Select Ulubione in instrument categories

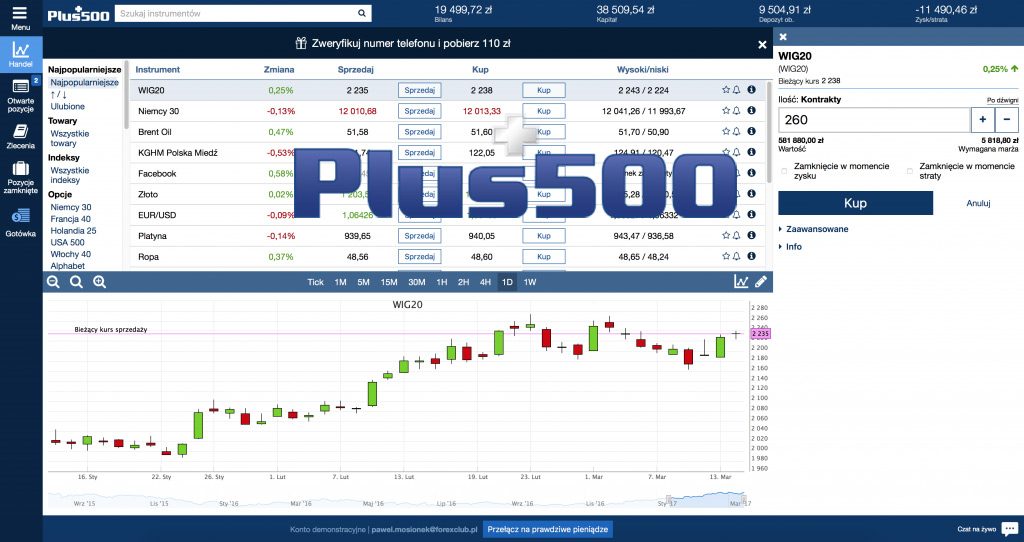(68, 106)
